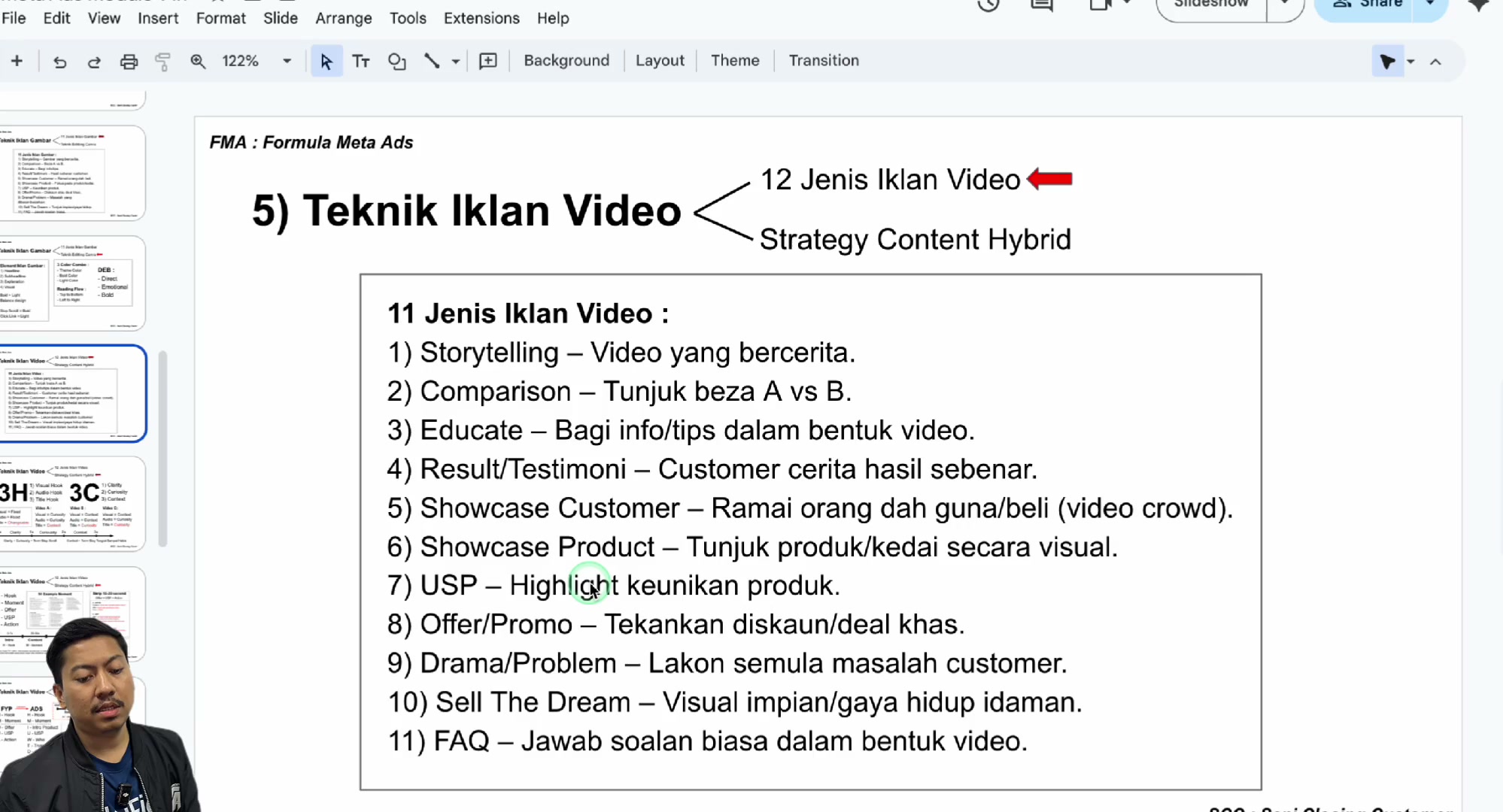Redo the last action
Screen dimensions: 1503x812
click(x=94, y=62)
